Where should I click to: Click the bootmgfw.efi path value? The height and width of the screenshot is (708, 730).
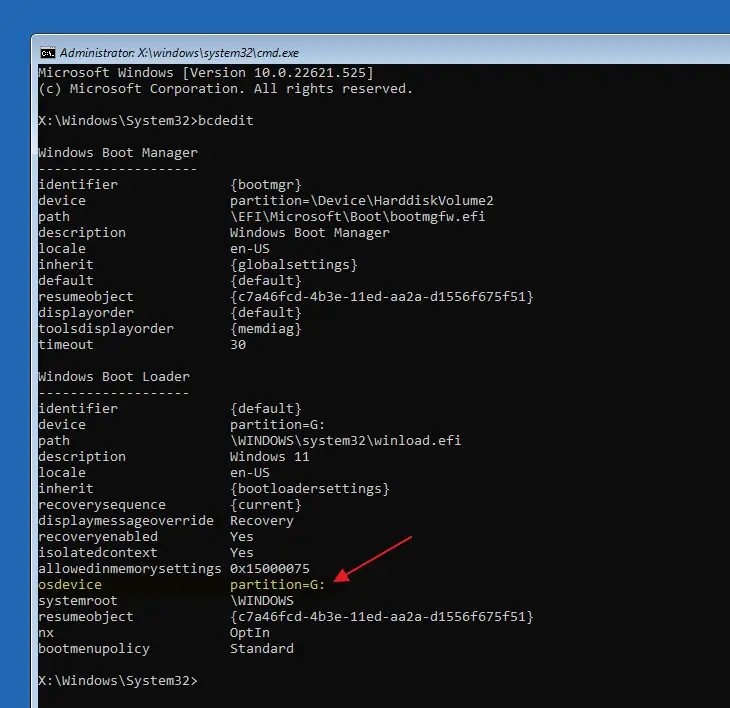pyautogui.click(x=358, y=216)
